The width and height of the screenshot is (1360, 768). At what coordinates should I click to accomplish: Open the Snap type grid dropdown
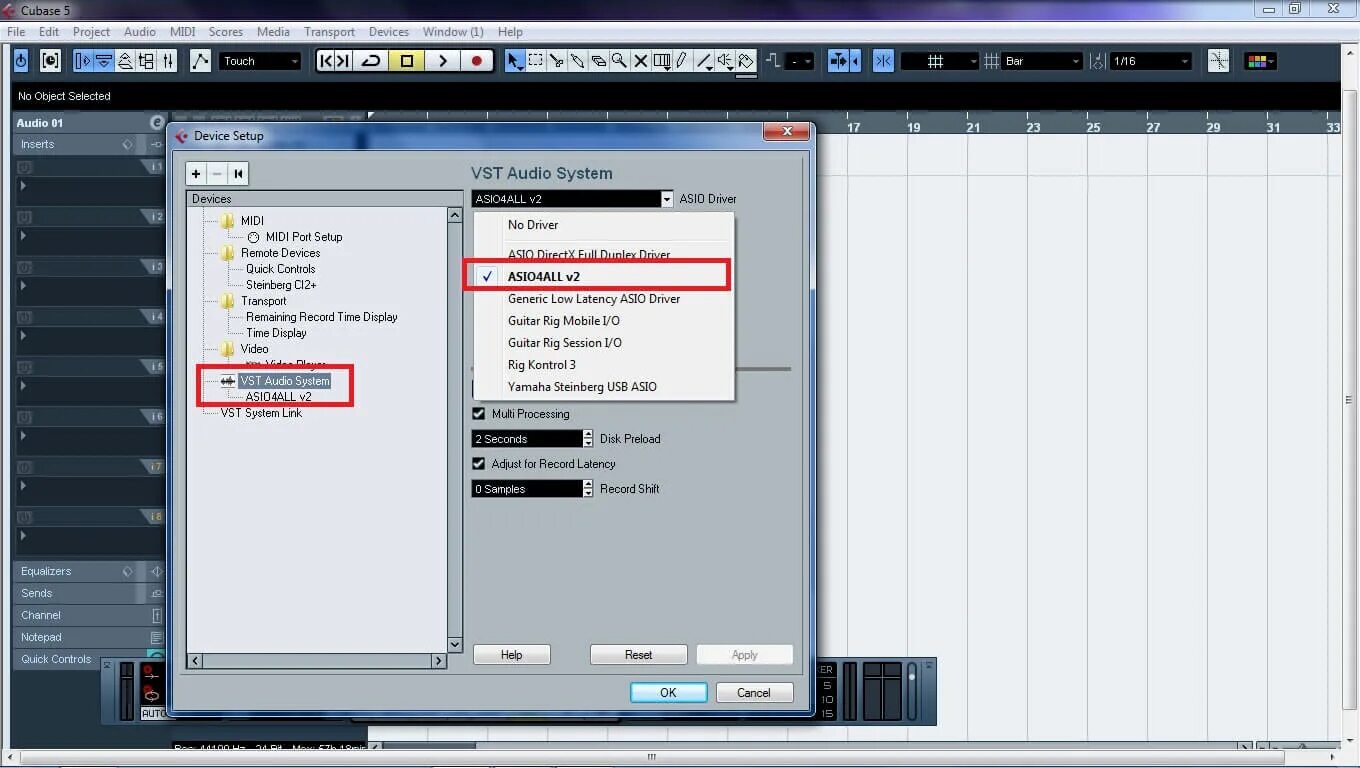pos(940,61)
